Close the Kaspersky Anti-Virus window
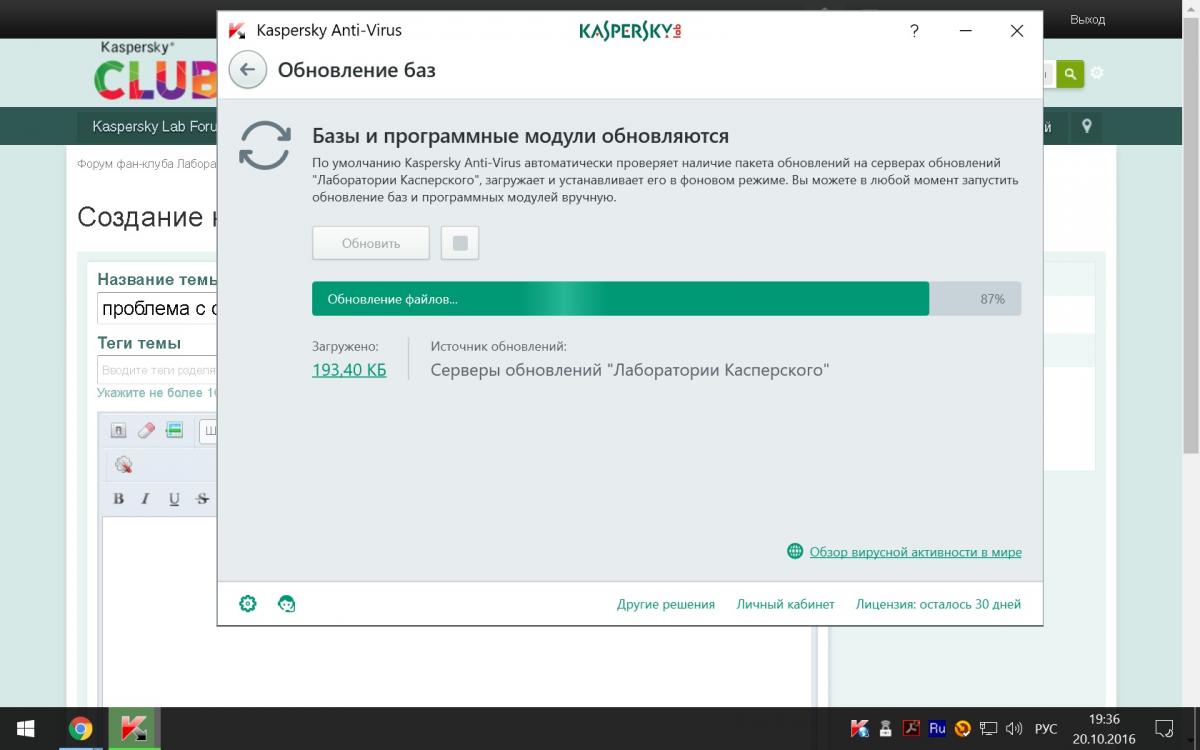This screenshot has height=750, width=1200. (x=1017, y=31)
